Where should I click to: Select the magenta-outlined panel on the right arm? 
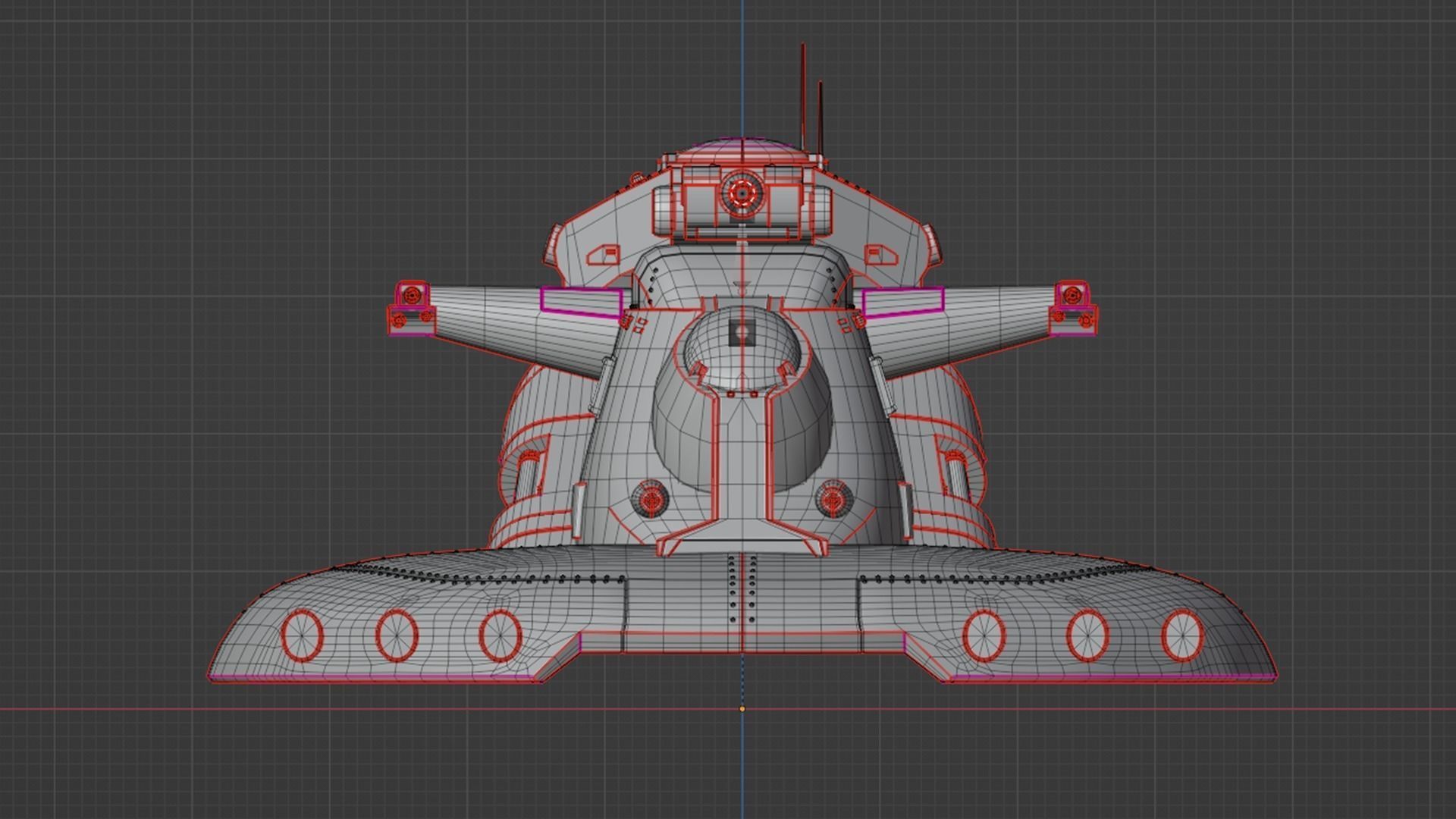tap(903, 301)
